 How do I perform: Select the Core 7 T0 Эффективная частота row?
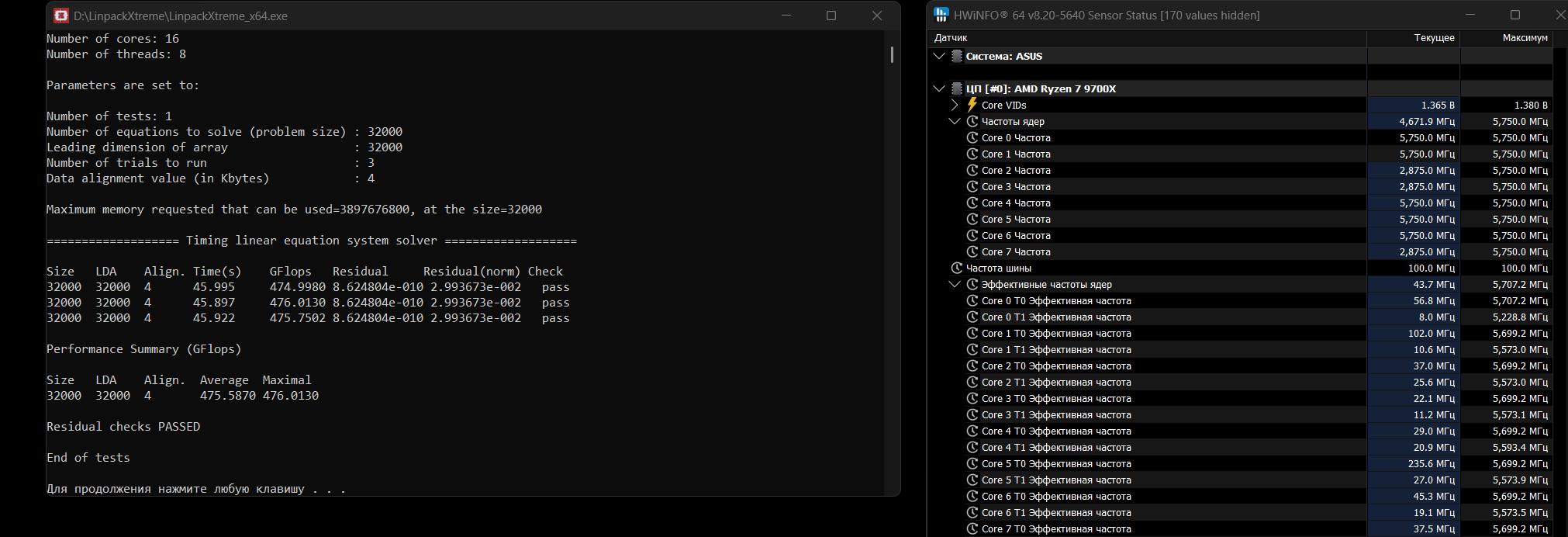click(1240, 528)
